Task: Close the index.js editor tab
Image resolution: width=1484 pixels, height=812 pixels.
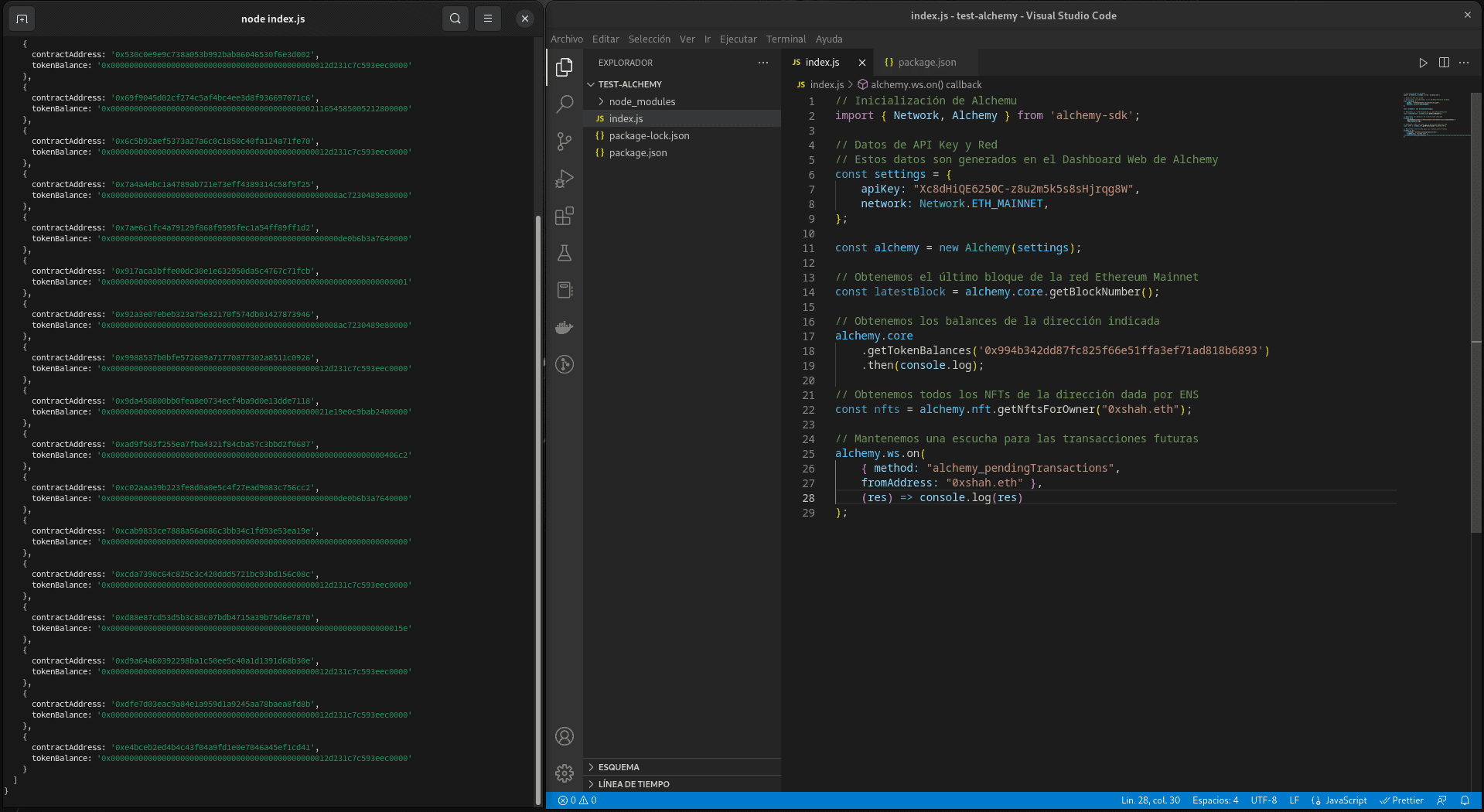Action: [862, 63]
